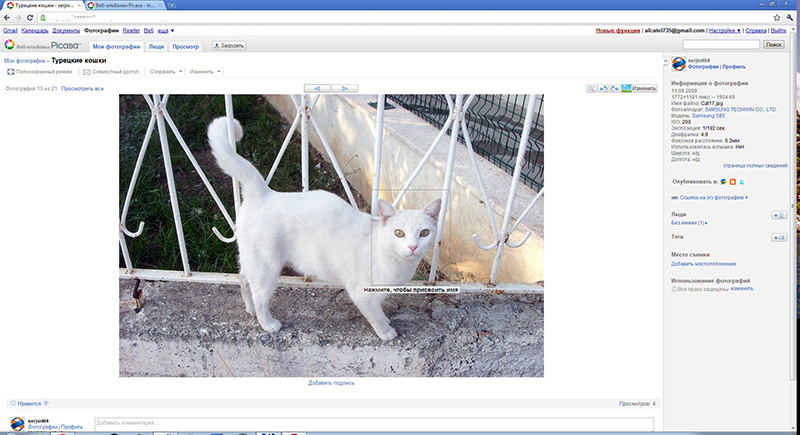
Task: Switch to the Веб-альбомы Picasa browser tab
Action: coord(124,5)
